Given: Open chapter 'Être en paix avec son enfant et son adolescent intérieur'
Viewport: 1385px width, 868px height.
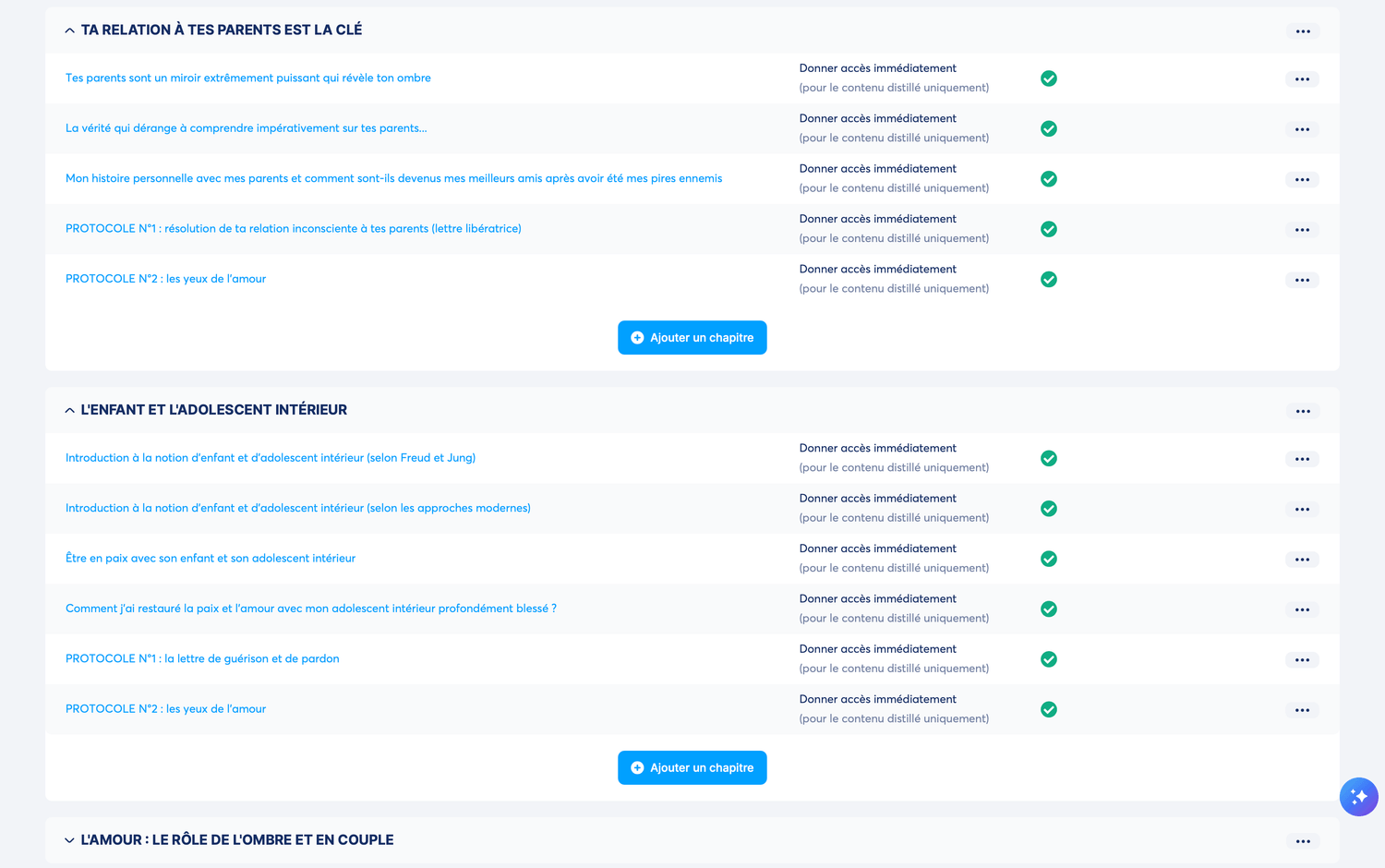Looking at the screenshot, I should click(211, 559).
